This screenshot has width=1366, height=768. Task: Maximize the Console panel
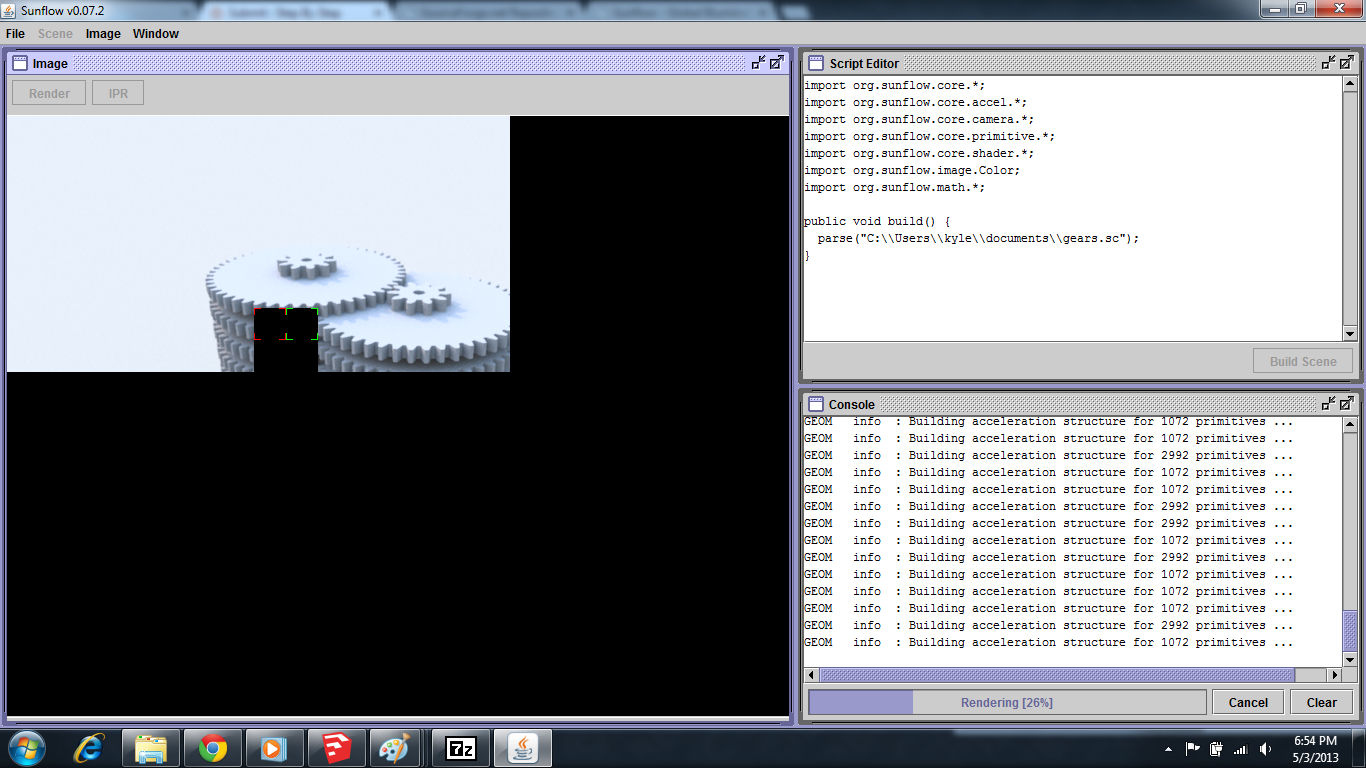pos(1347,403)
